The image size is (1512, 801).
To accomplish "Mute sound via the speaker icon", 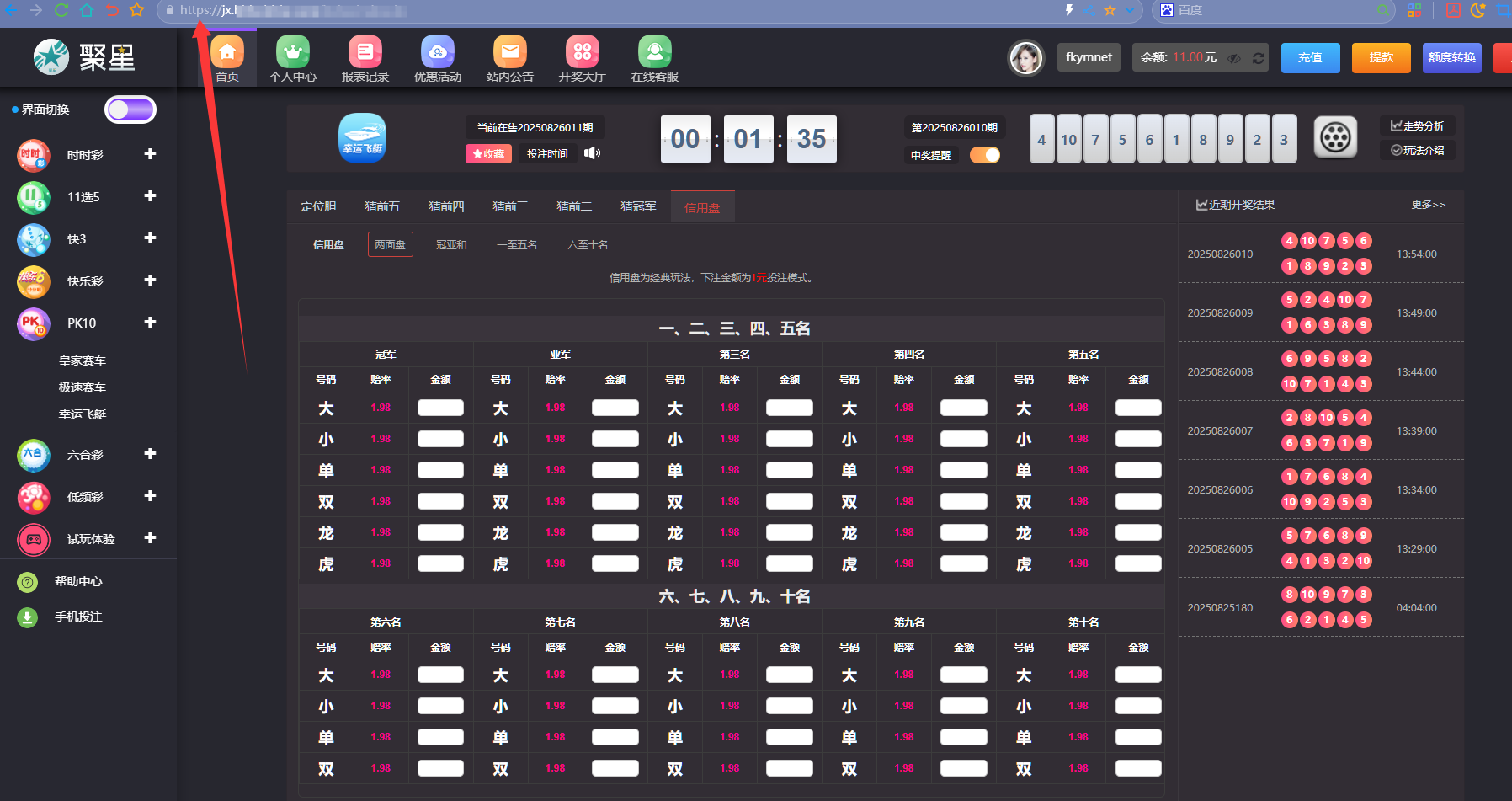I will (x=592, y=153).
